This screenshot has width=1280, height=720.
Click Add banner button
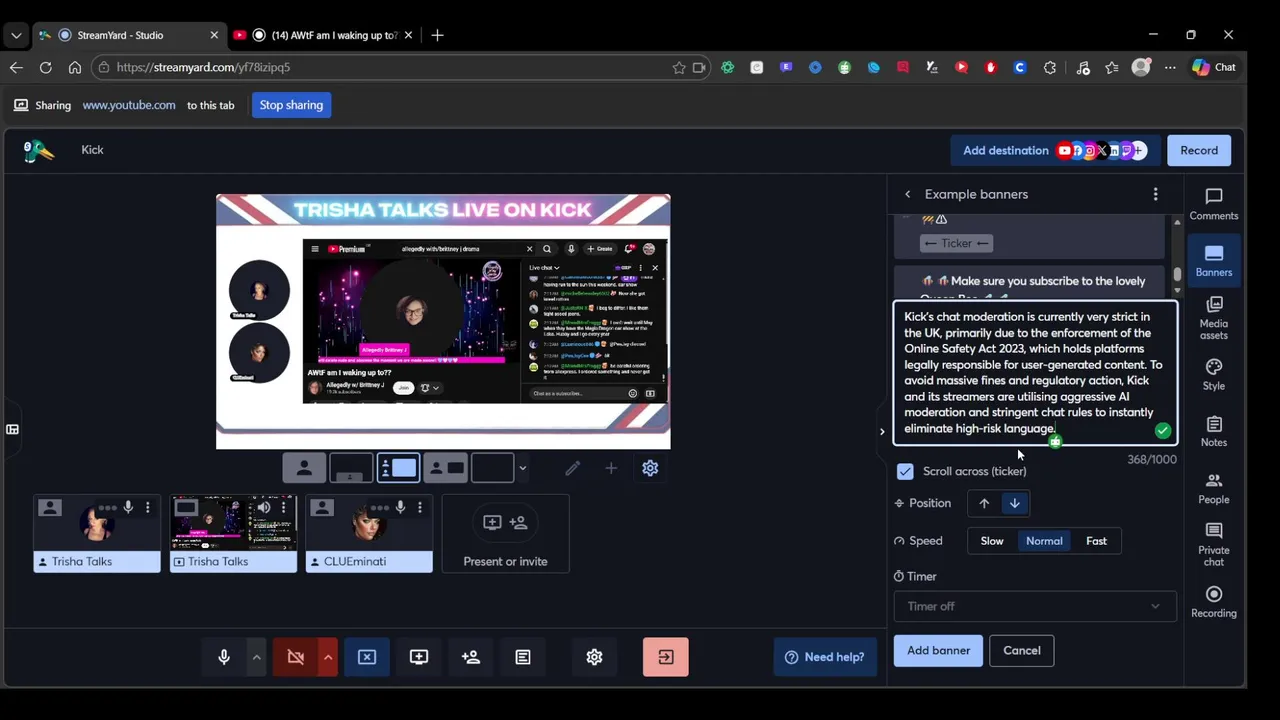(x=938, y=650)
